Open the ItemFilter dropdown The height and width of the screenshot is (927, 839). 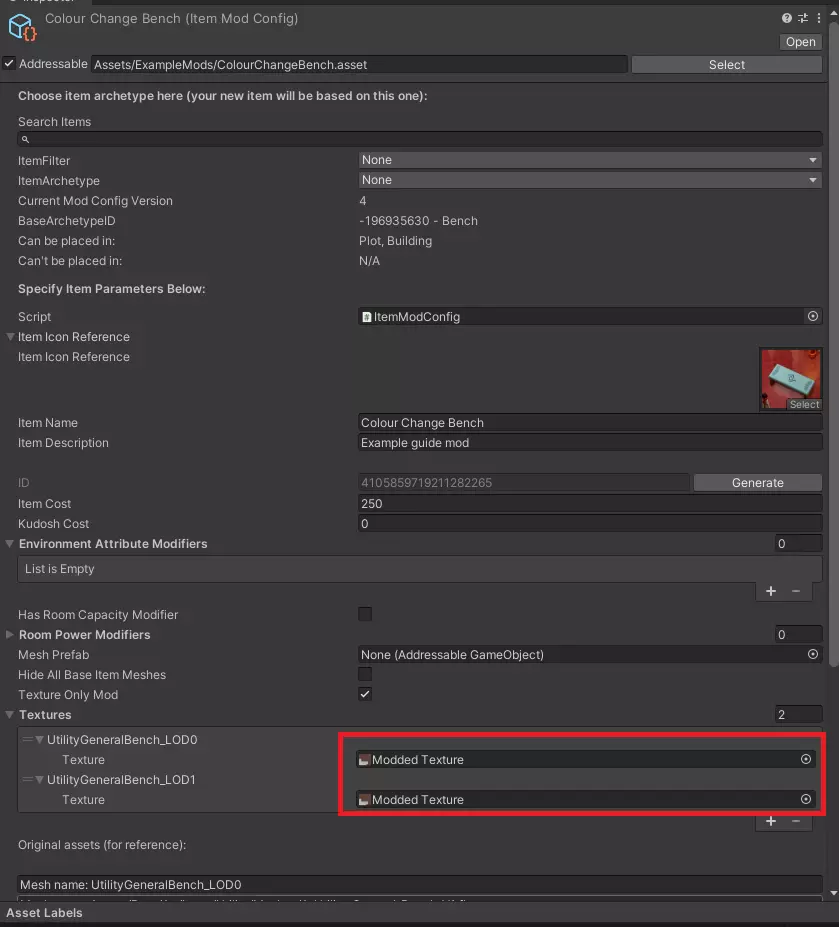click(x=590, y=160)
